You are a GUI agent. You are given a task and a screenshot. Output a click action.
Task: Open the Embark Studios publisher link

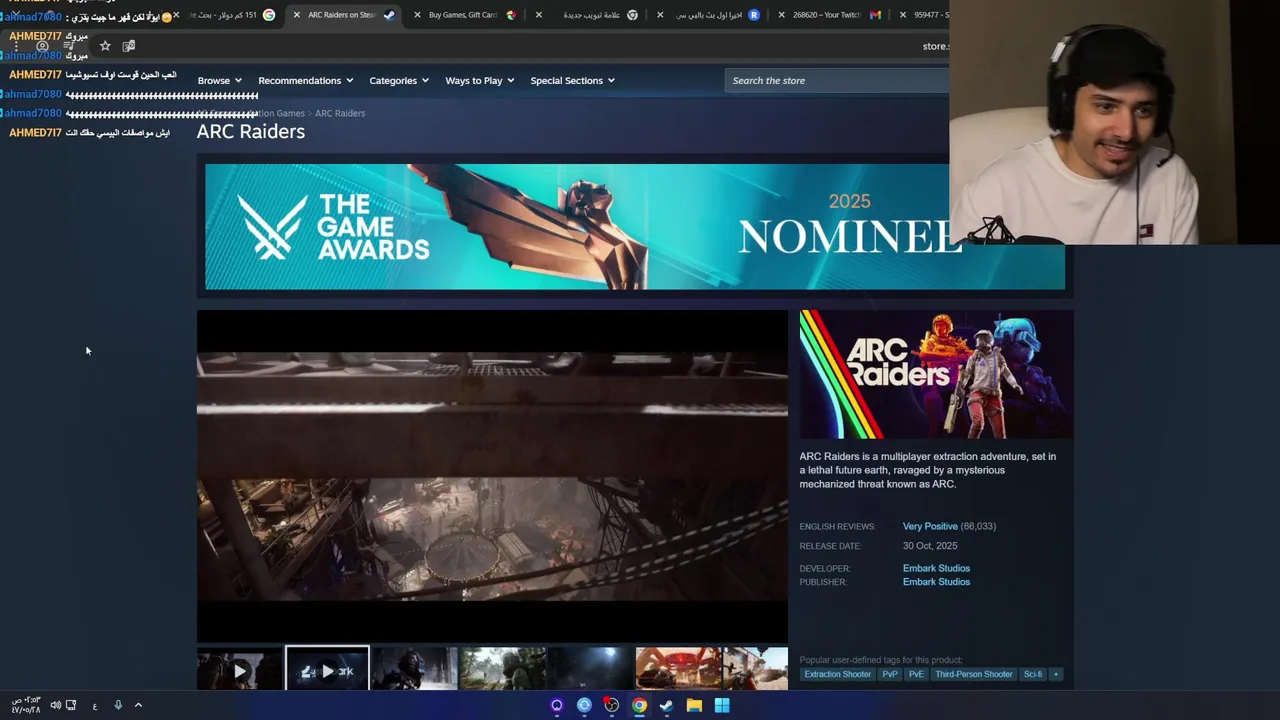[x=936, y=582]
